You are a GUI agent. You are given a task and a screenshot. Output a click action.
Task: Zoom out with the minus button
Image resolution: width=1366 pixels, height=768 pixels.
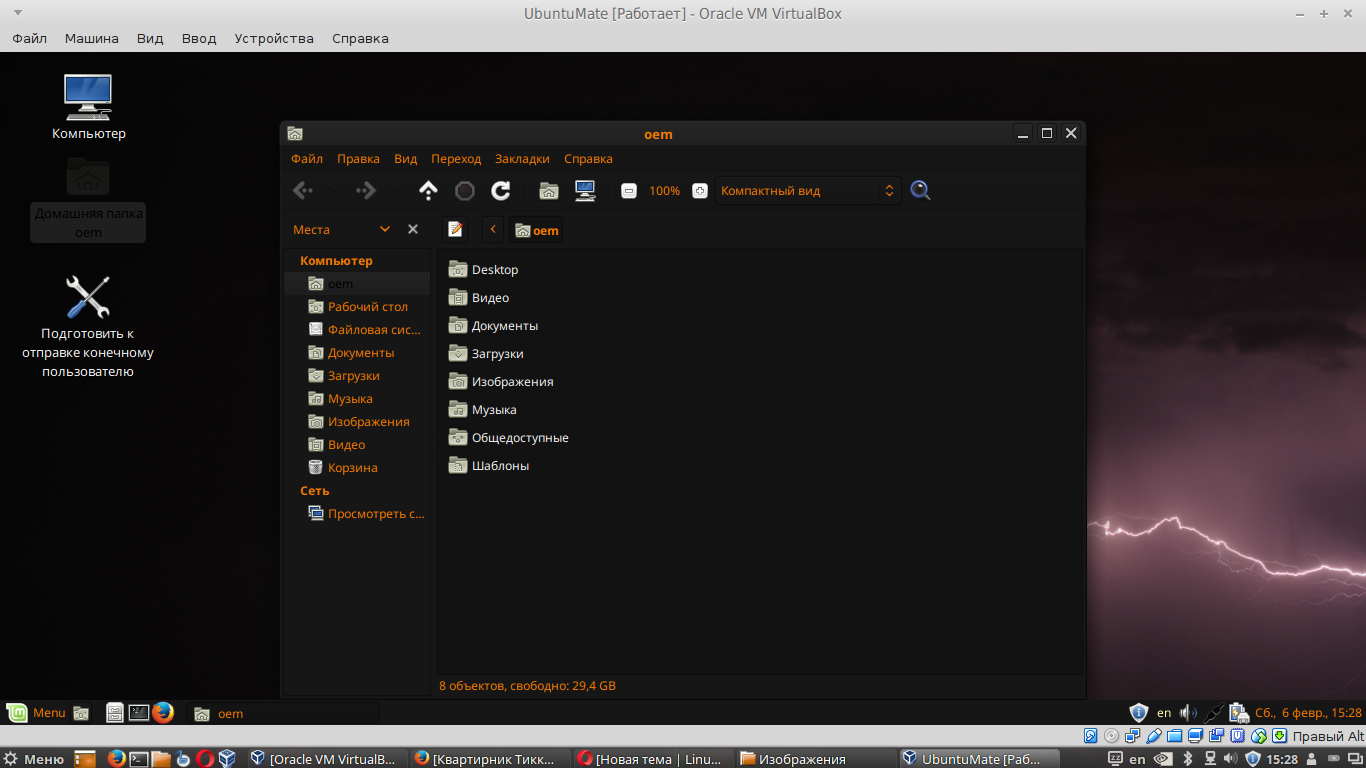[629, 190]
